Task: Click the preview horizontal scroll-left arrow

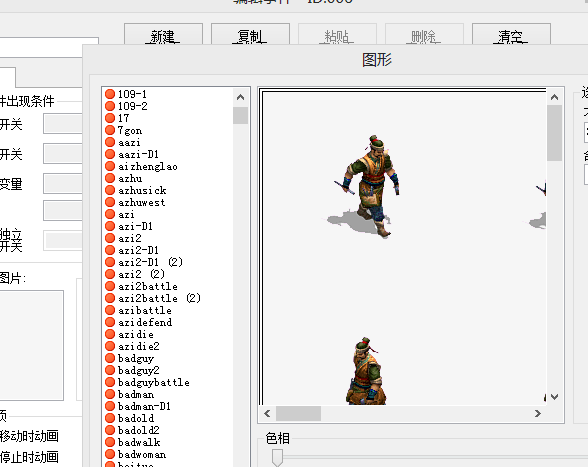Action: click(267, 413)
